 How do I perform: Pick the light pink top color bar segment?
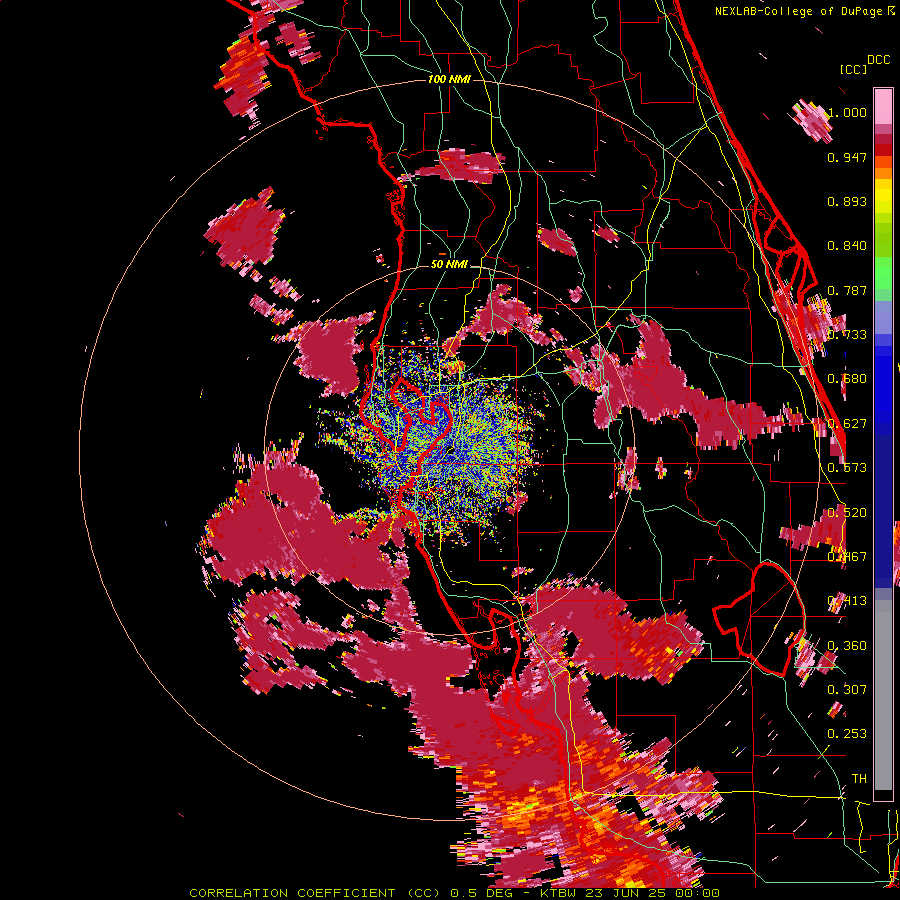(x=883, y=106)
